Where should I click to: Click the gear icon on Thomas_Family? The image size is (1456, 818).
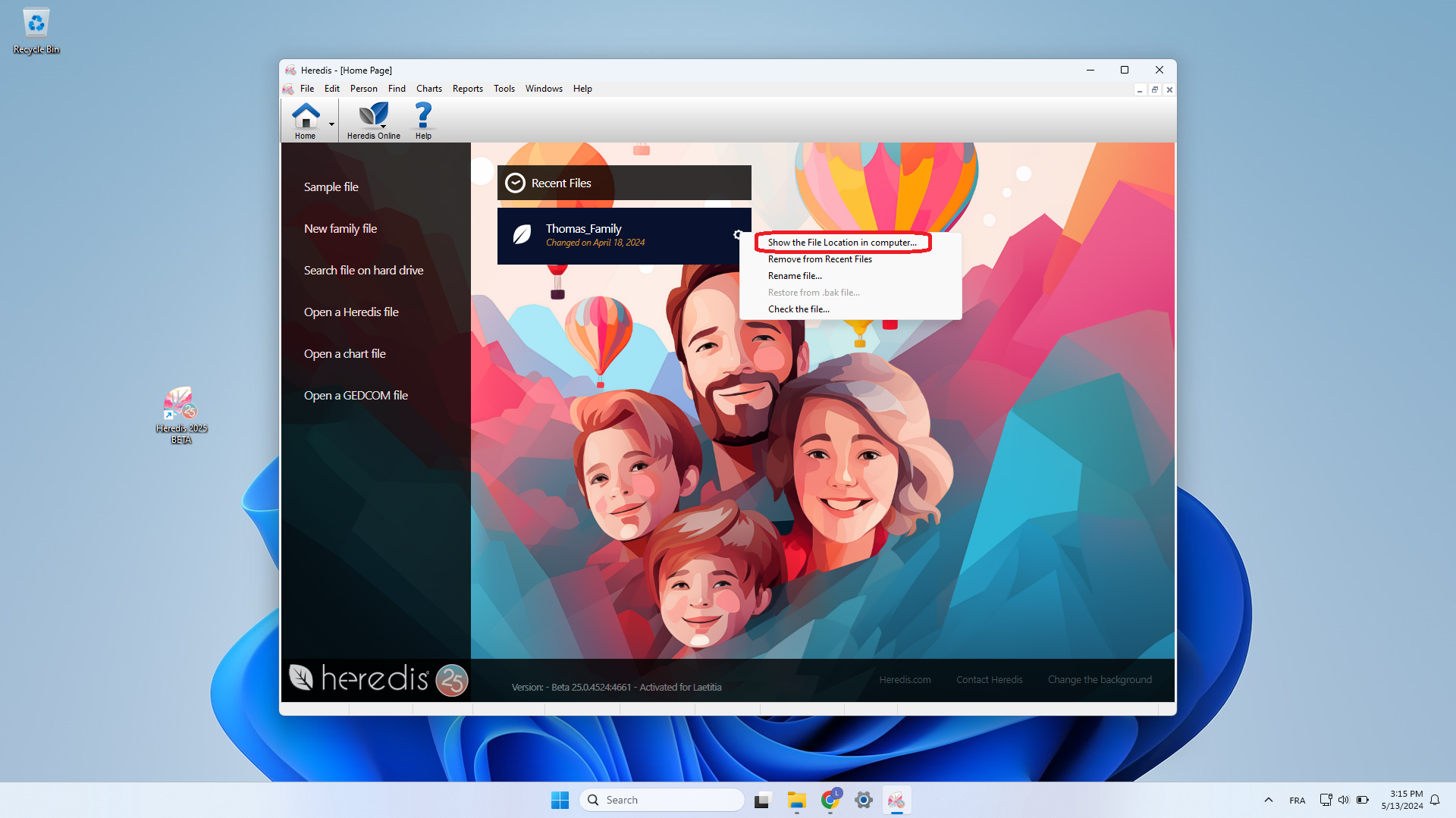click(737, 235)
